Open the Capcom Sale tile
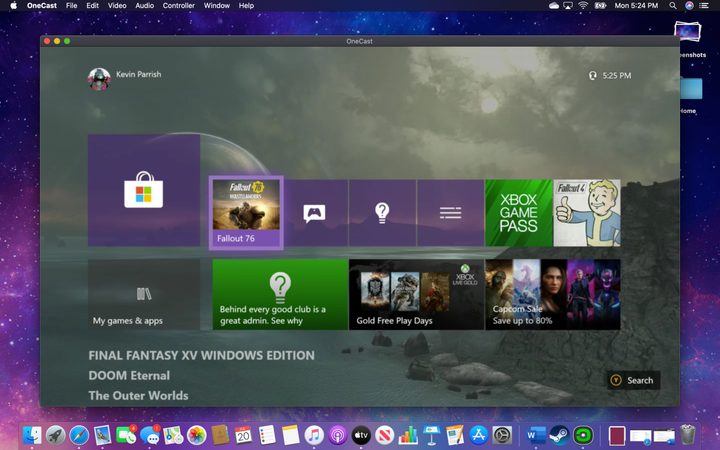The width and height of the screenshot is (720, 450). 553,294
